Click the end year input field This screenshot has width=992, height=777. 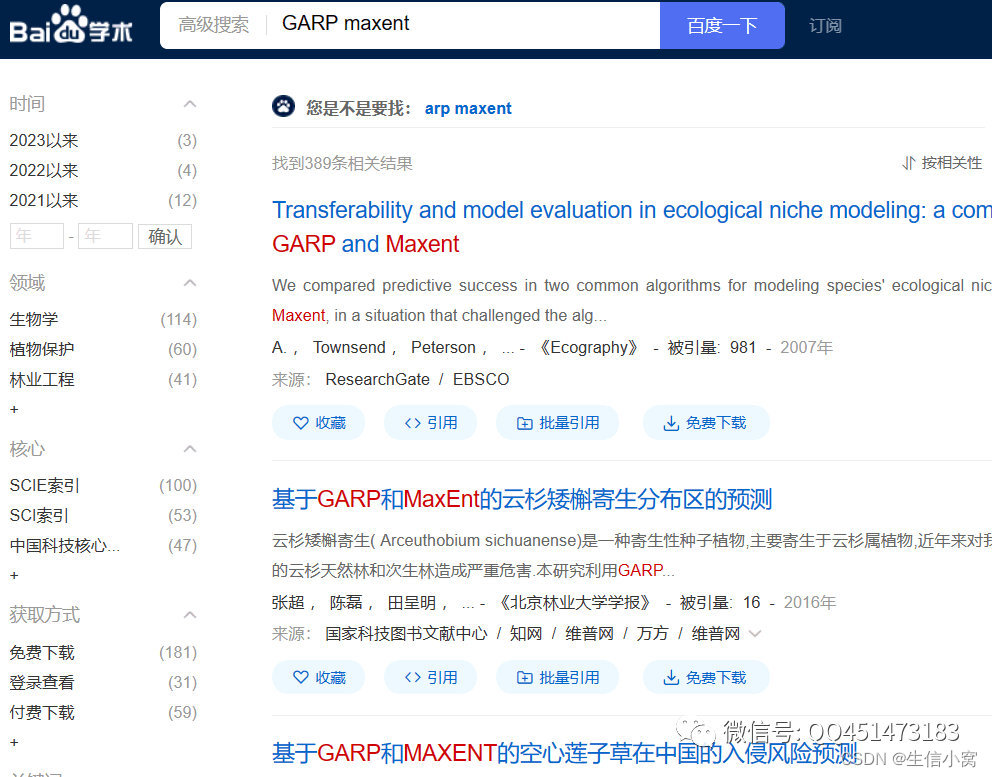point(105,236)
